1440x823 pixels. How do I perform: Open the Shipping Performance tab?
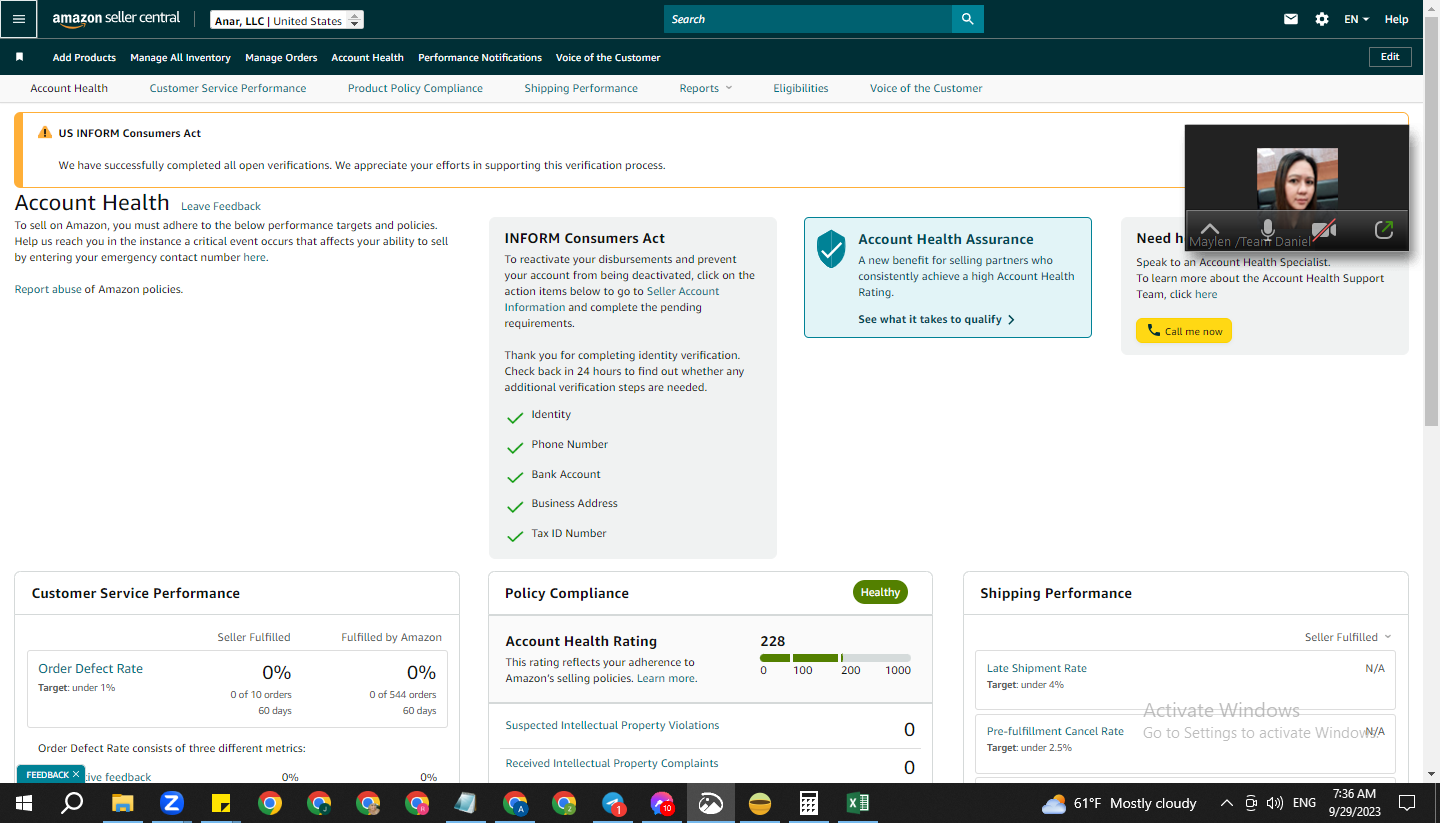point(581,88)
